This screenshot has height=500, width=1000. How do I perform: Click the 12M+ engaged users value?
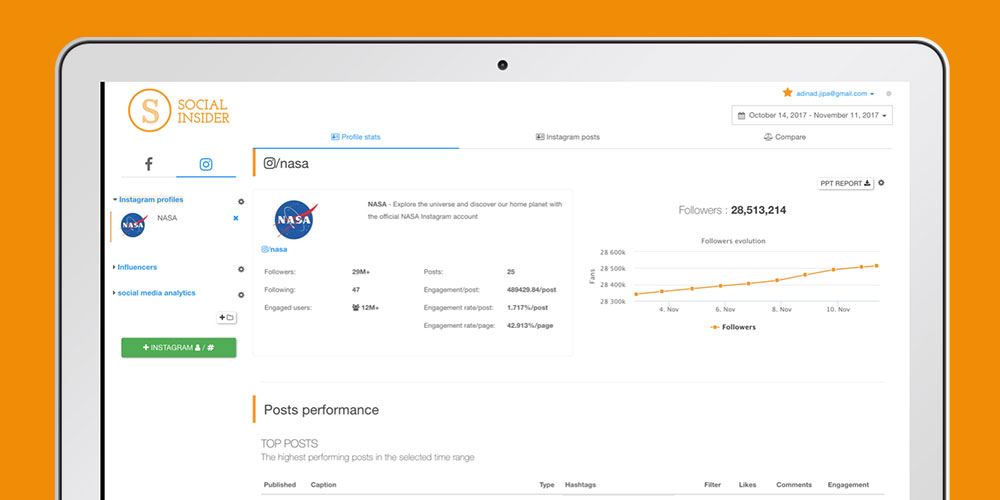pyautogui.click(x=365, y=307)
